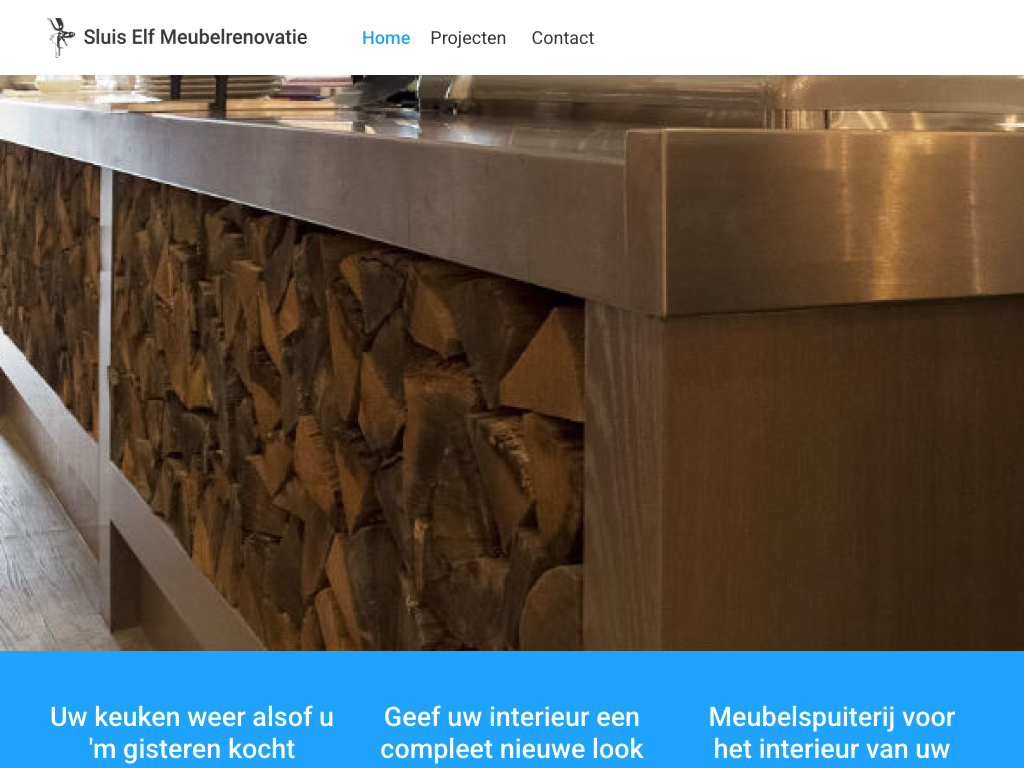This screenshot has height=768, width=1024.
Task: Open the Sluis Elf Meubelrenovatie site title
Action: tap(195, 37)
